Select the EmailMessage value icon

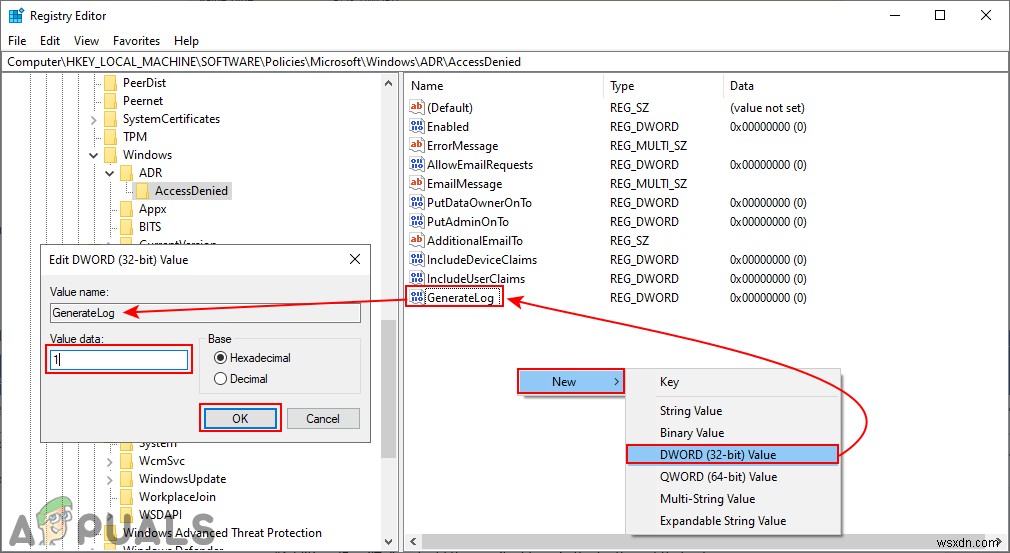coord(417,183)
